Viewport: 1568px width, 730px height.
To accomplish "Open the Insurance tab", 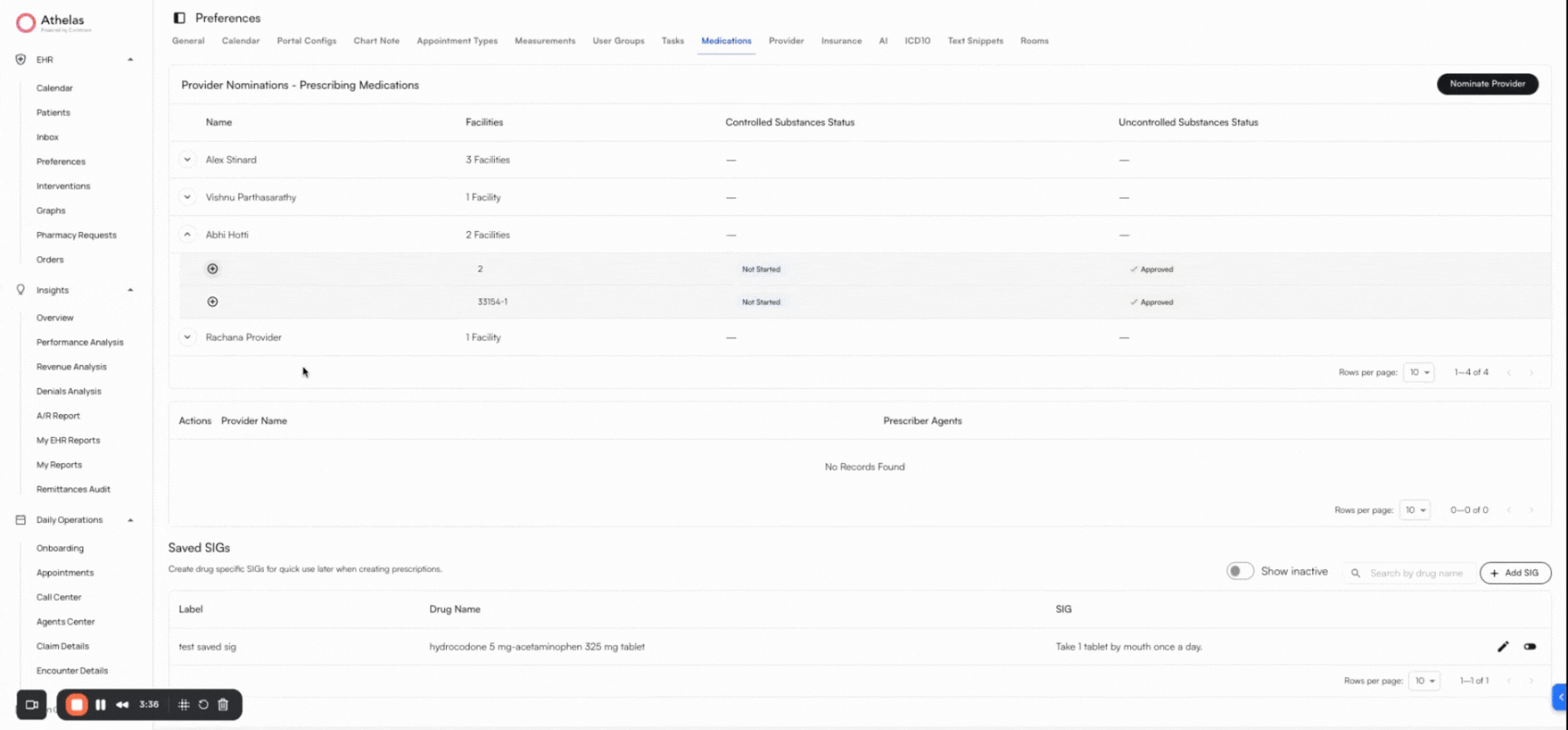I will (x=841, y=41).
